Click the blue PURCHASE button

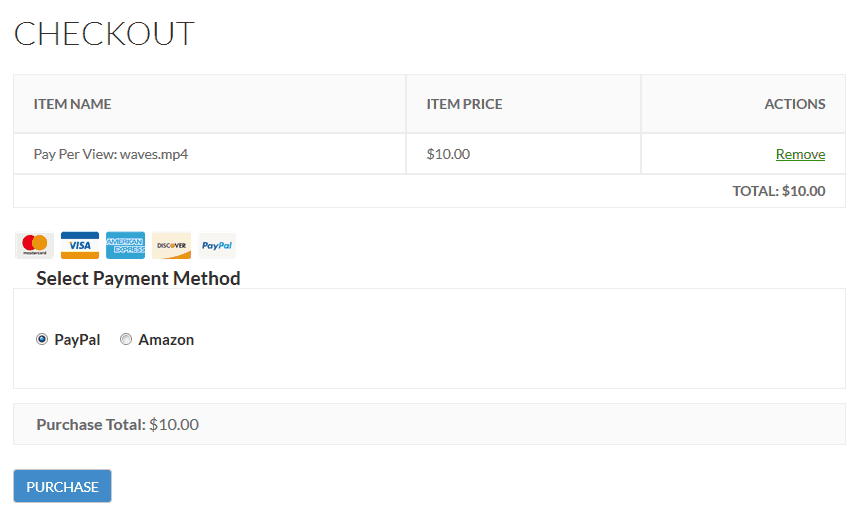tap(62, 486)
